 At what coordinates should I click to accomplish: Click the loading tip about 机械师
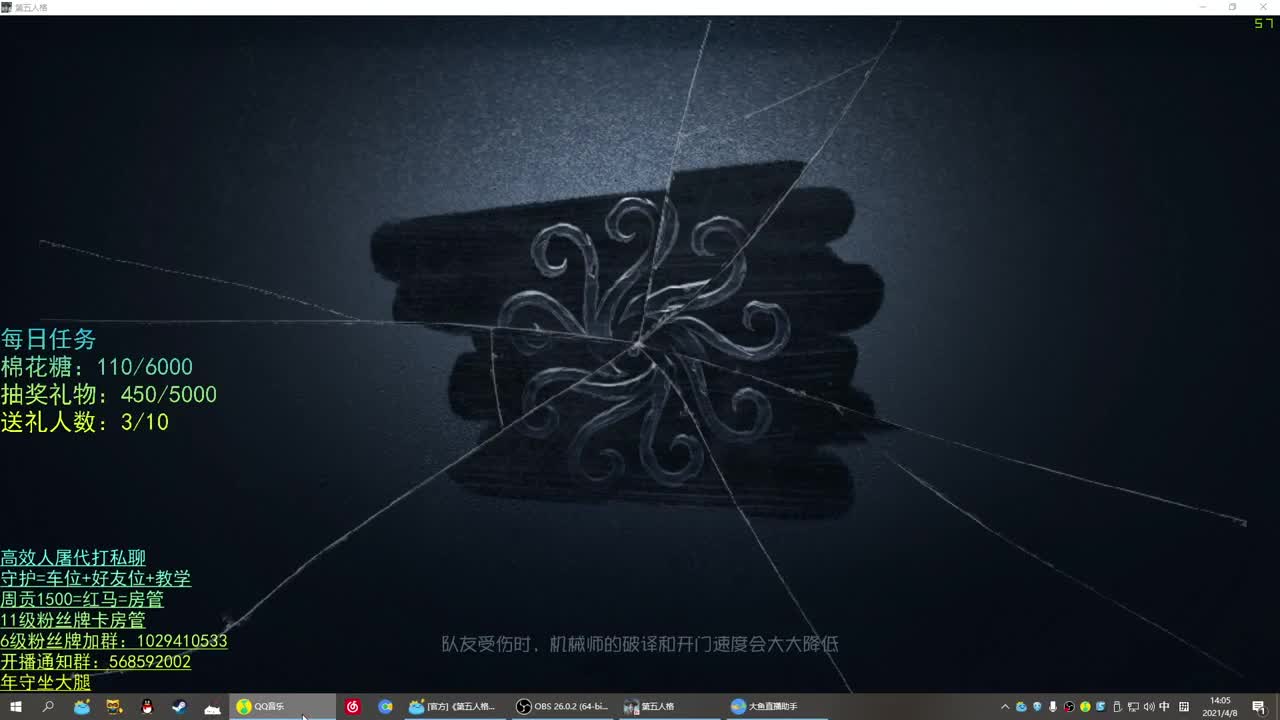click(x=640, y=645)
